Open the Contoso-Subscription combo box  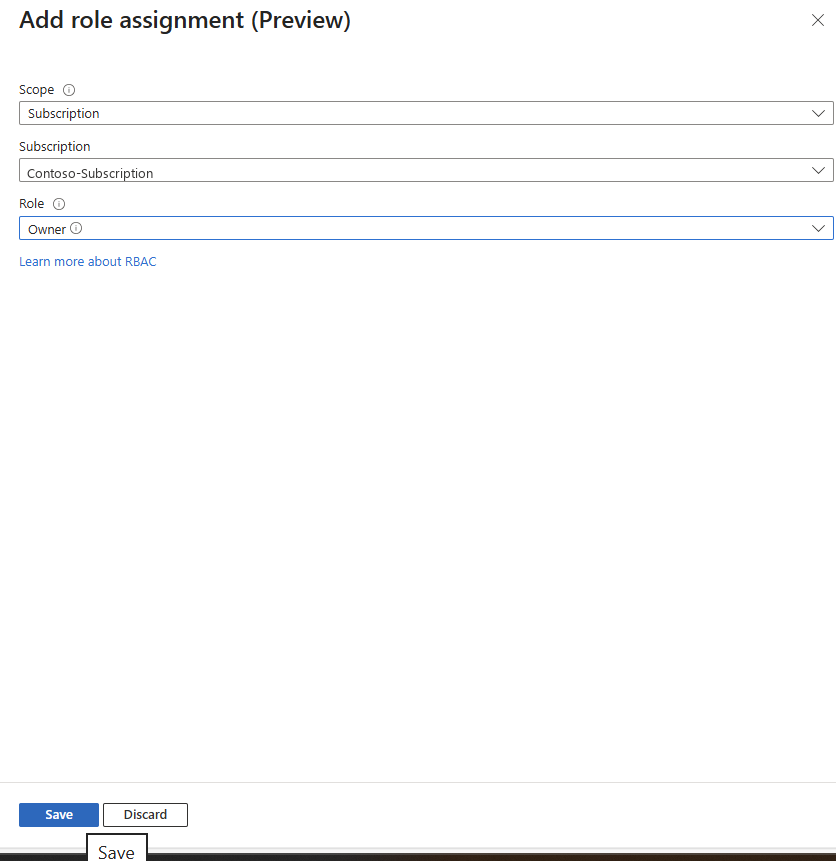[x=426, y=170]
